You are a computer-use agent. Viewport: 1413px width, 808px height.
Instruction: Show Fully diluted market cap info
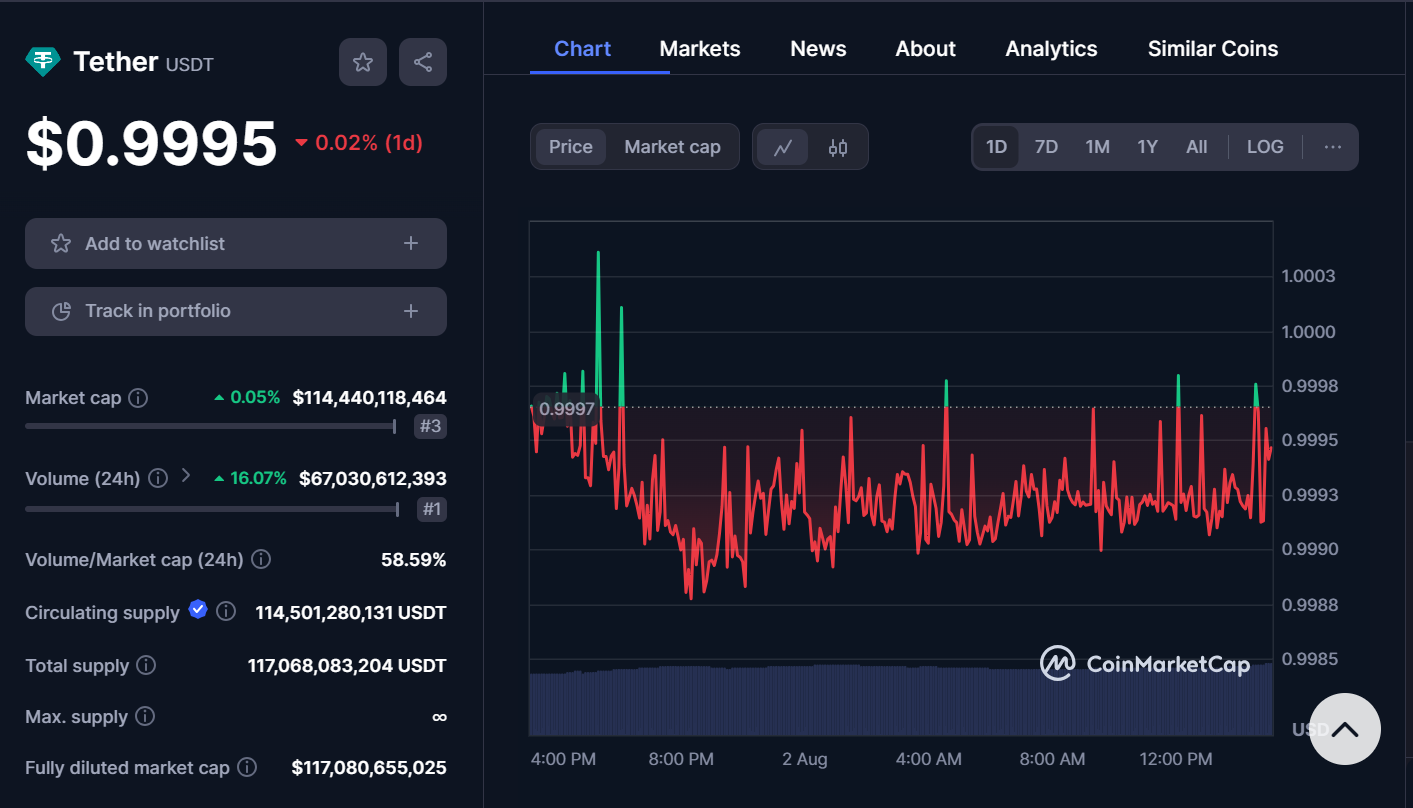pyautogui.click(x=247, y=767)
